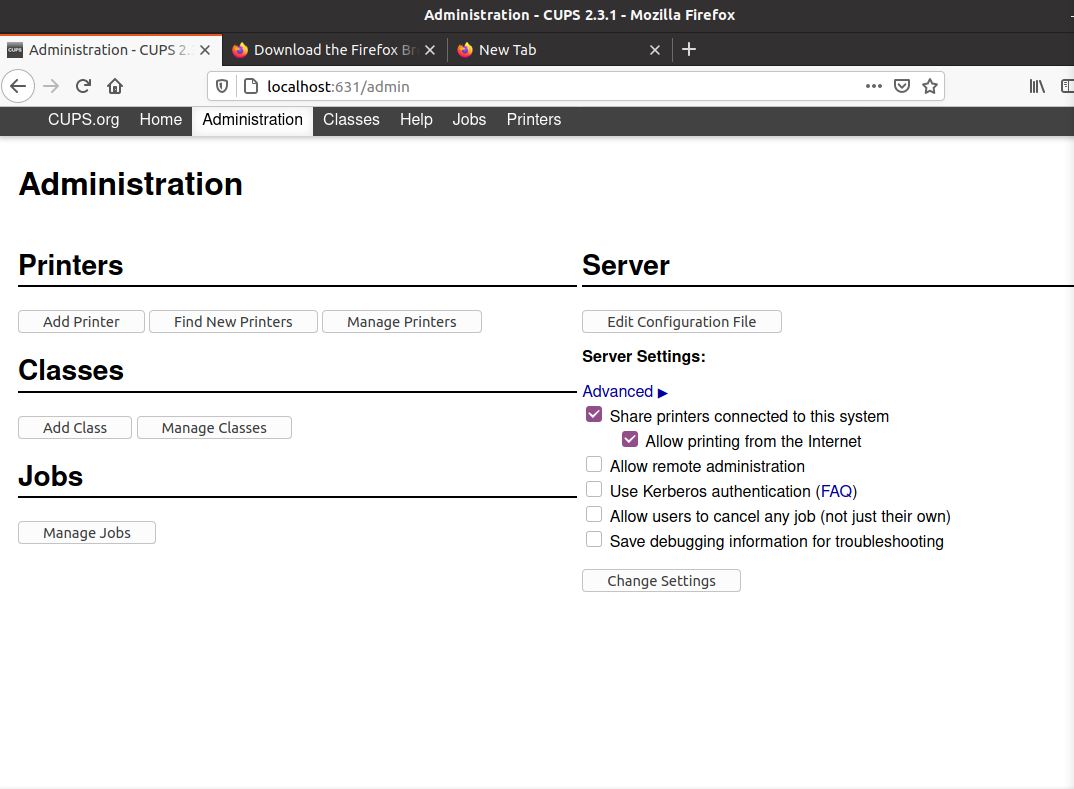
Task: Close the Download the Firefox Browser tab
Action: pyautogui.click(x=429, y=50)
